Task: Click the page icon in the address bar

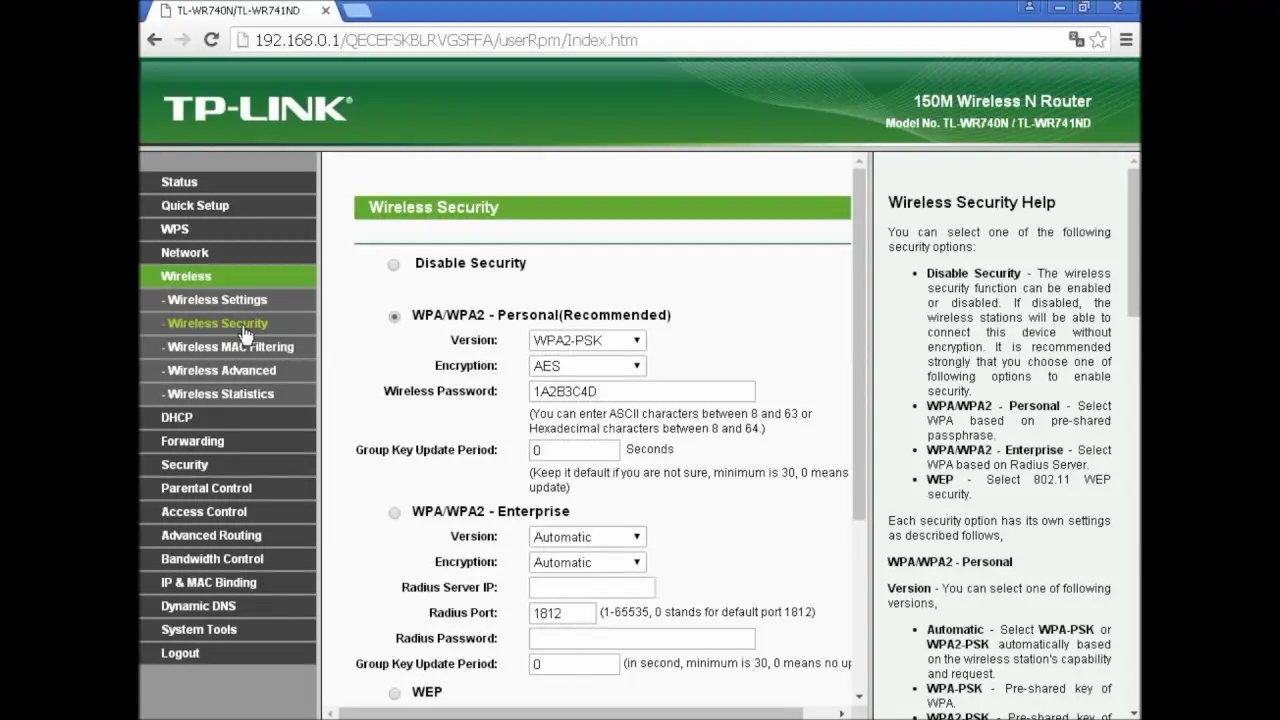Action: pos(241,40)
